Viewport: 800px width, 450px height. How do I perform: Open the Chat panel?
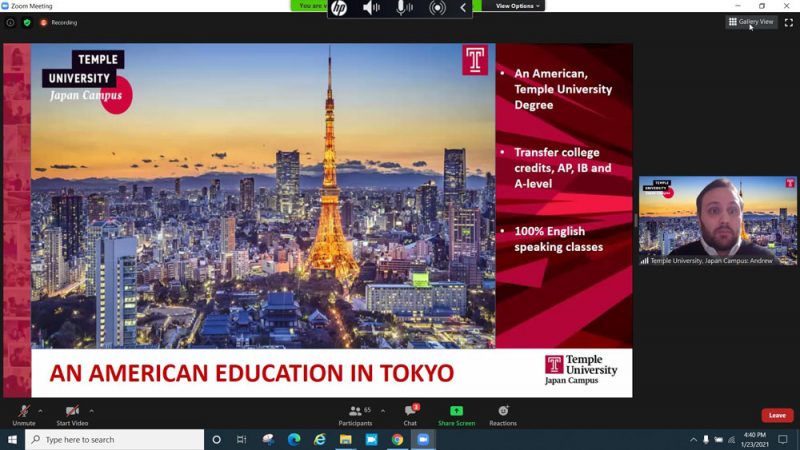click(x=410, y=415)
